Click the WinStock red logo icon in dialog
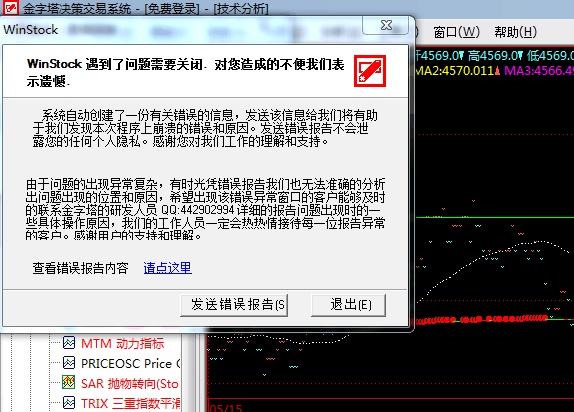Image resolution: width=574 pixels, height=412 pixels. click(x=370, y=71)
